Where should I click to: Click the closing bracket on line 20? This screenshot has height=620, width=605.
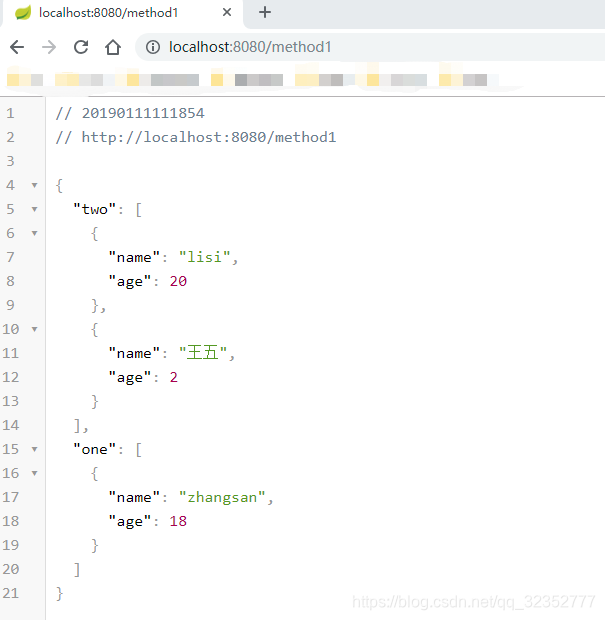77,570
